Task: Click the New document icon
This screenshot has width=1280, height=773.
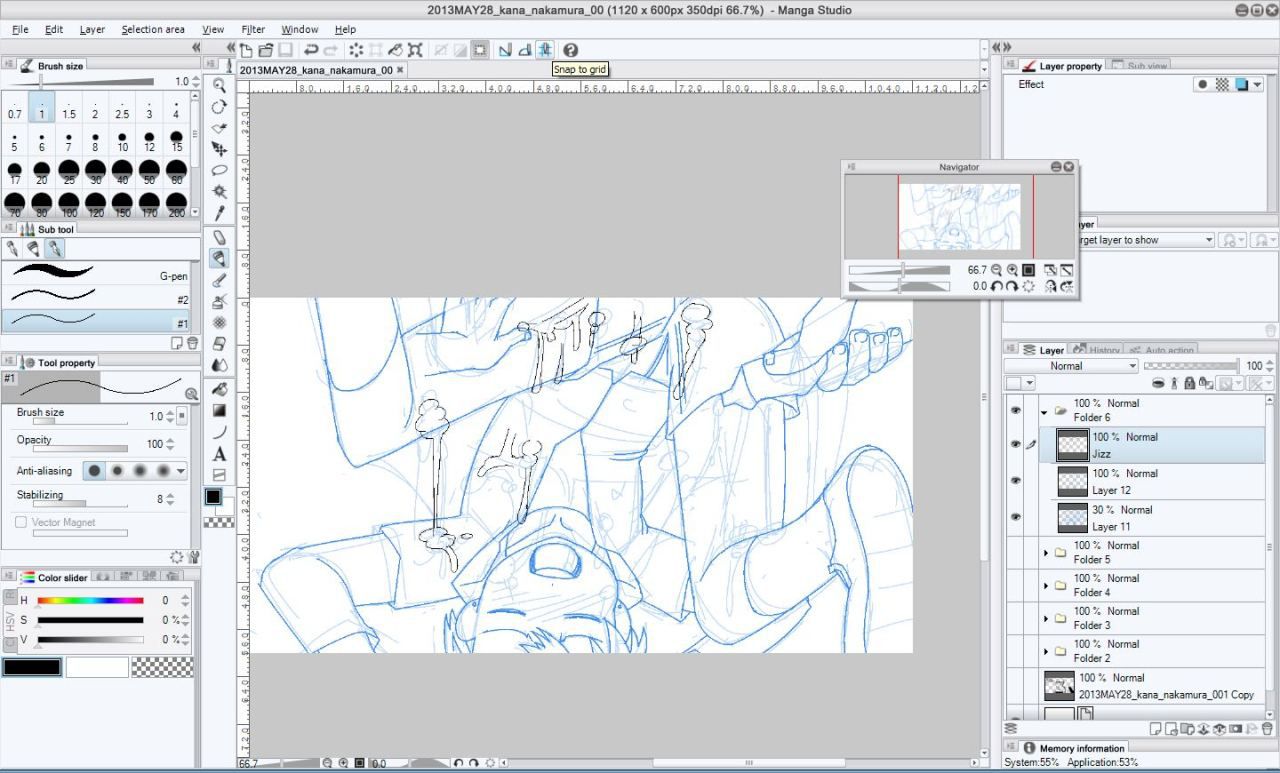Action: click(246, 49)
